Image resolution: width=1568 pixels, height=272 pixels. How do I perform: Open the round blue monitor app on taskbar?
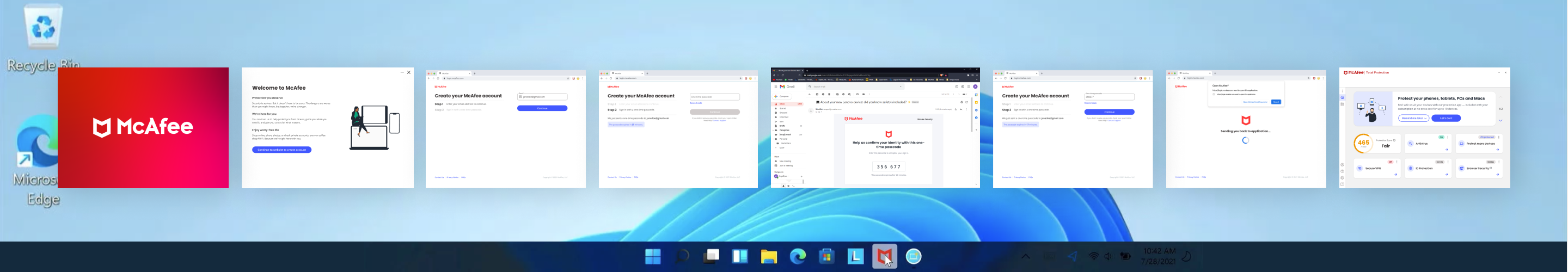tap(914, 257)
